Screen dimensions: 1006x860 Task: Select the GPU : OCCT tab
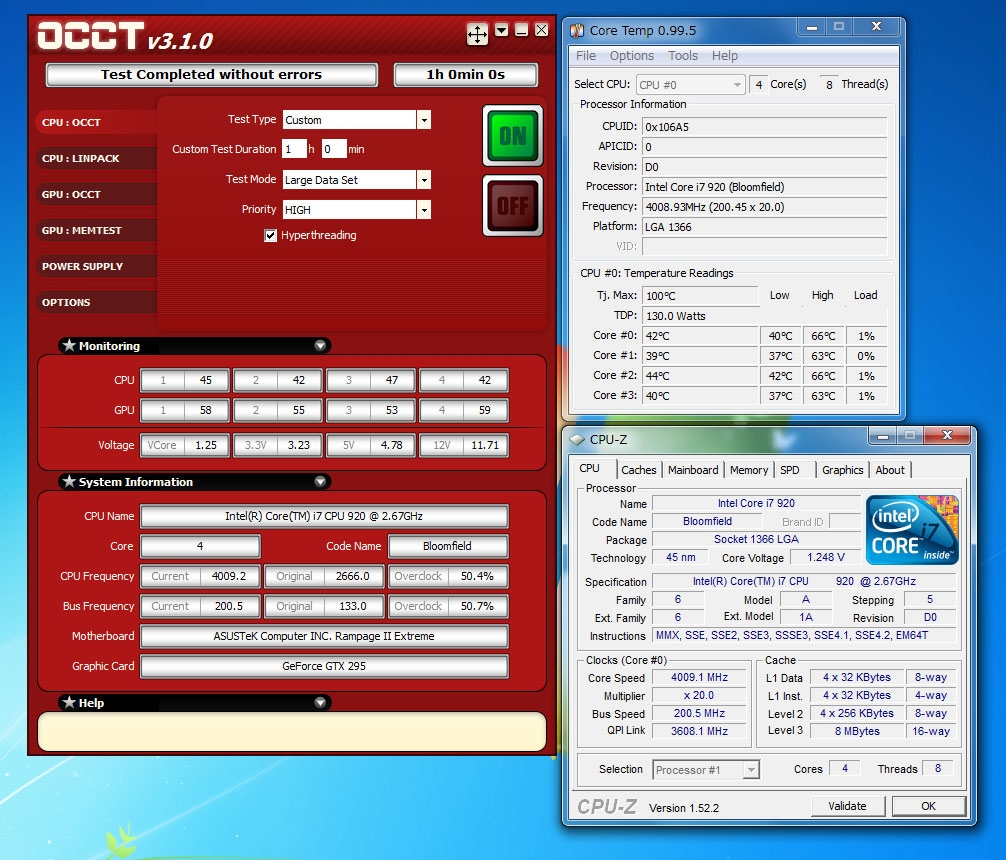point(94,194)
